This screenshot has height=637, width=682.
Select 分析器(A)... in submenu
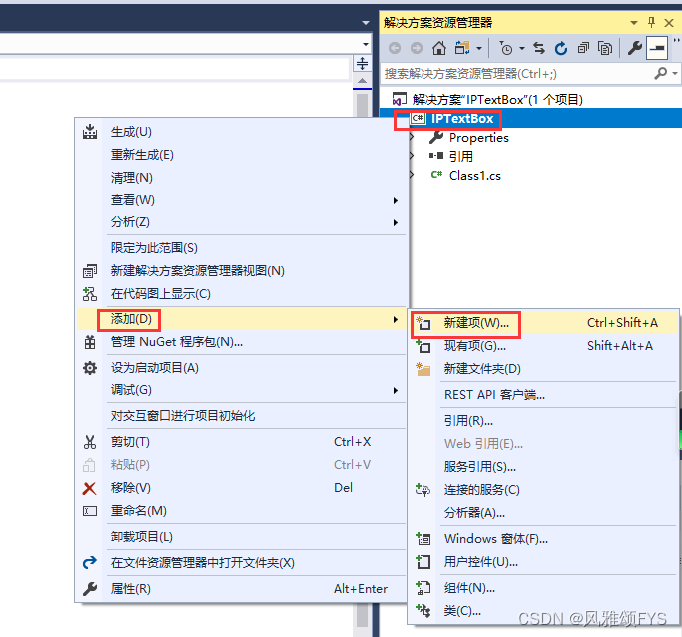544,513
